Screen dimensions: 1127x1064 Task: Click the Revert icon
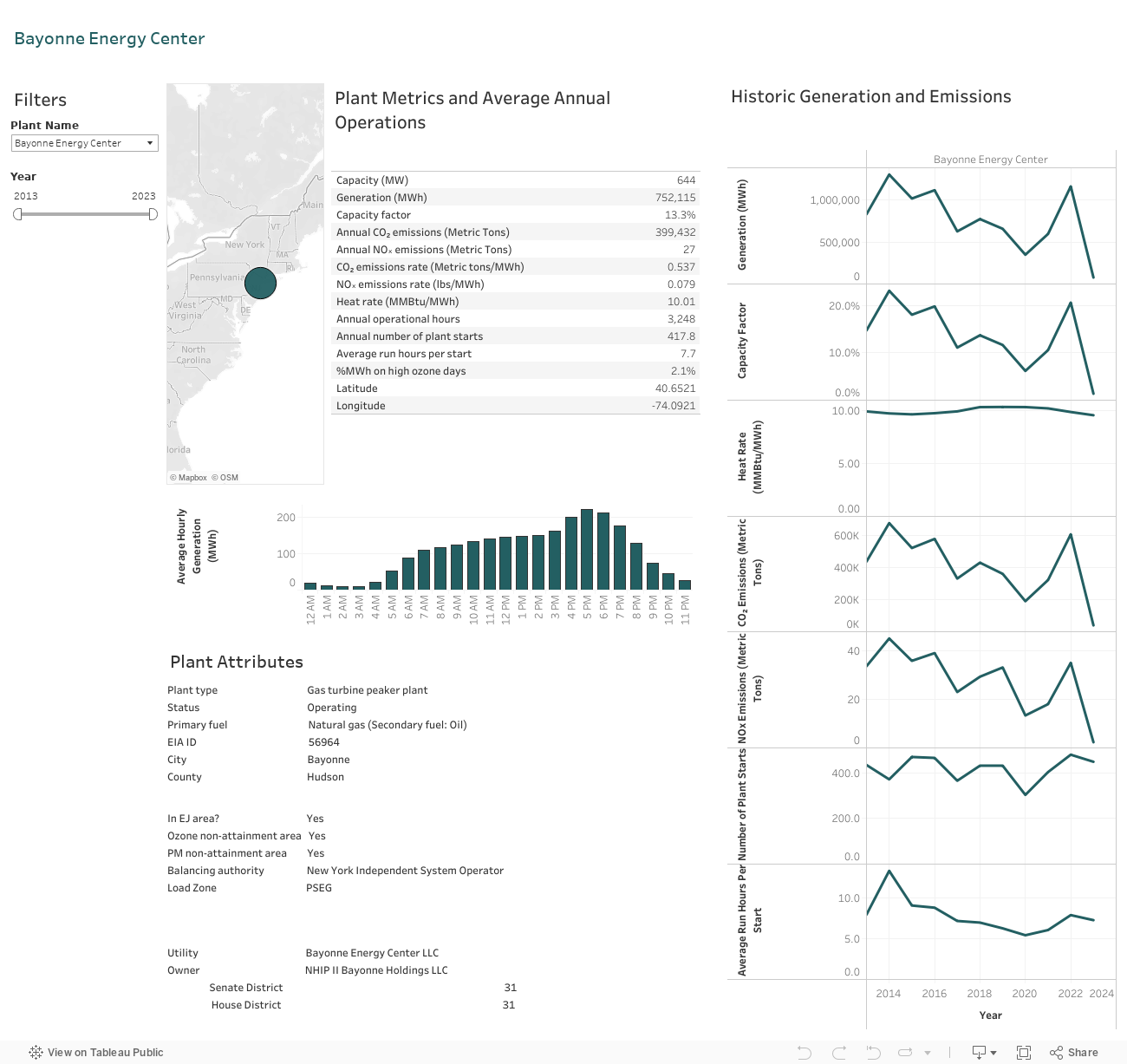click(873, 1053)
